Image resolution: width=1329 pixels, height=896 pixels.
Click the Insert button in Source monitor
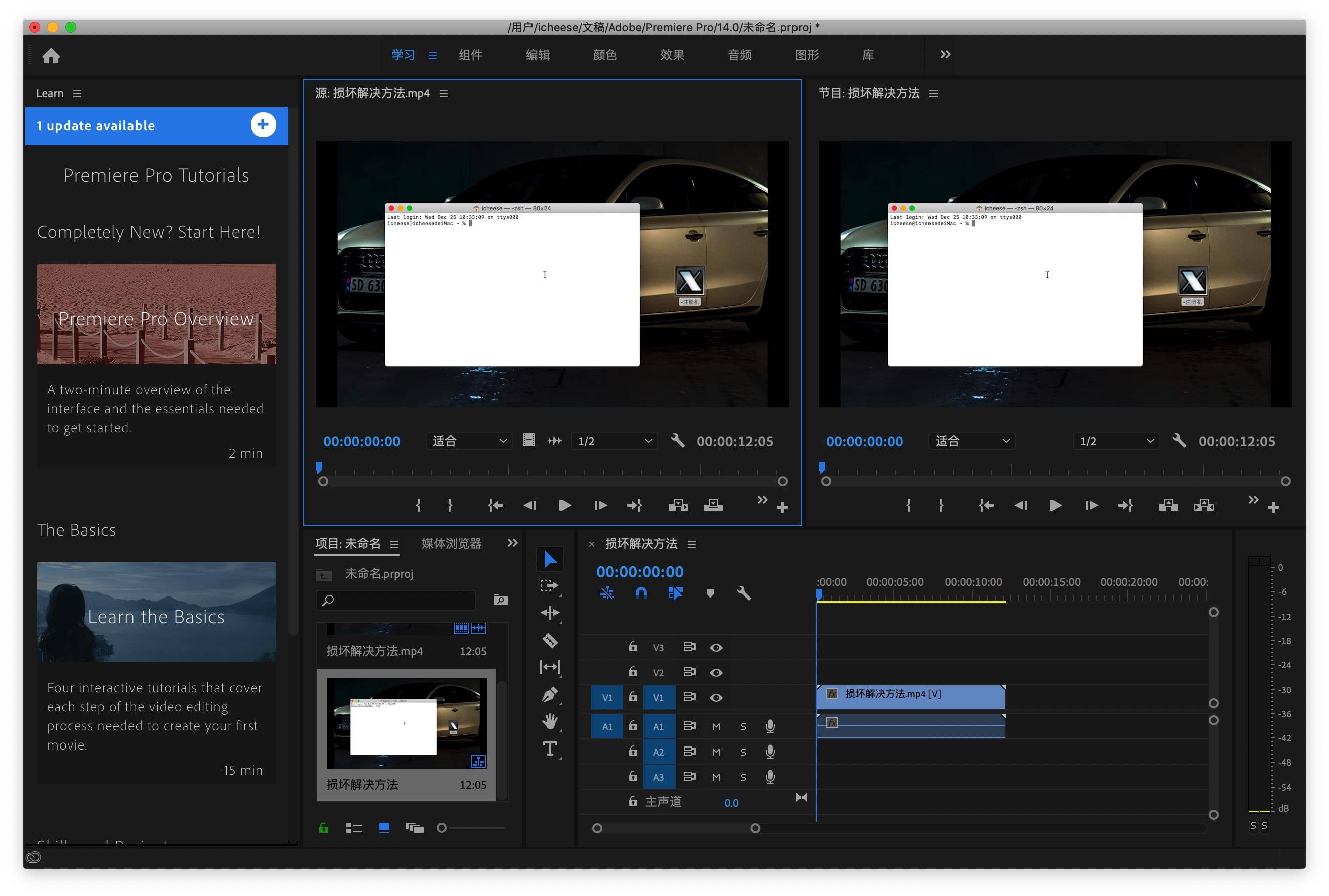(x=678, y=505)
